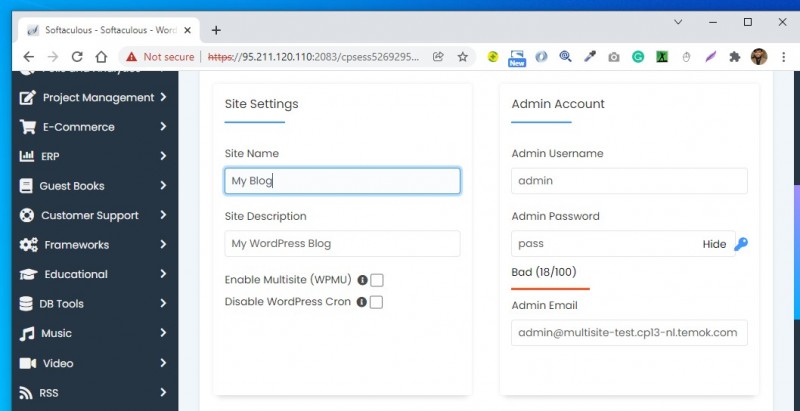The image size is (800, 411).
Task: Click the share page icon in address bar
Action: point(438,57)
